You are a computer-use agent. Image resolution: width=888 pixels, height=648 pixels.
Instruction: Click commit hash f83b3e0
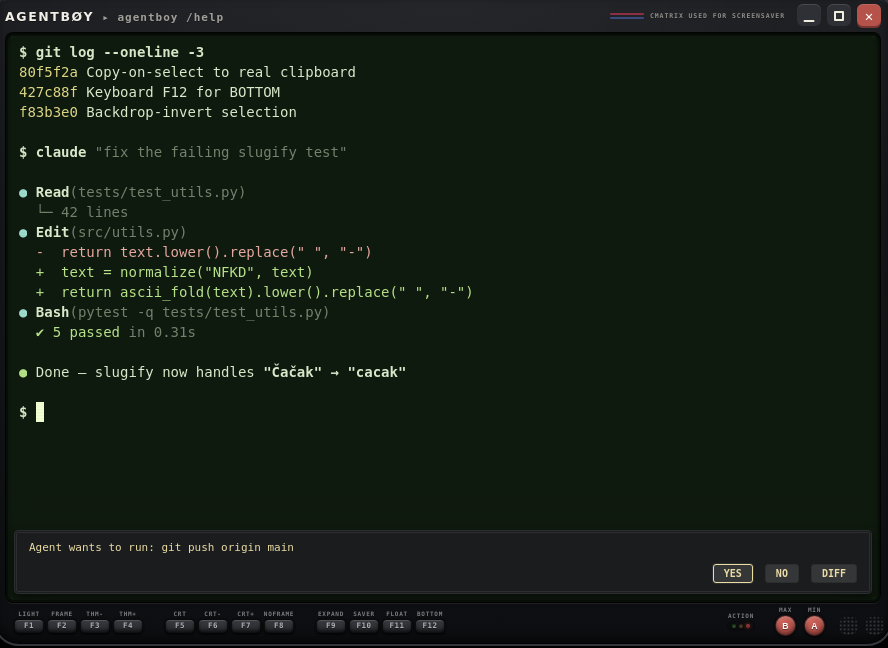(x=48, y=112)
